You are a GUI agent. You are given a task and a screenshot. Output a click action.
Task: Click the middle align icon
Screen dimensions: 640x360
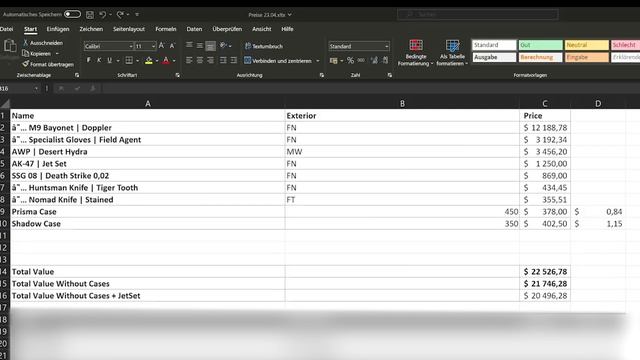200,45
